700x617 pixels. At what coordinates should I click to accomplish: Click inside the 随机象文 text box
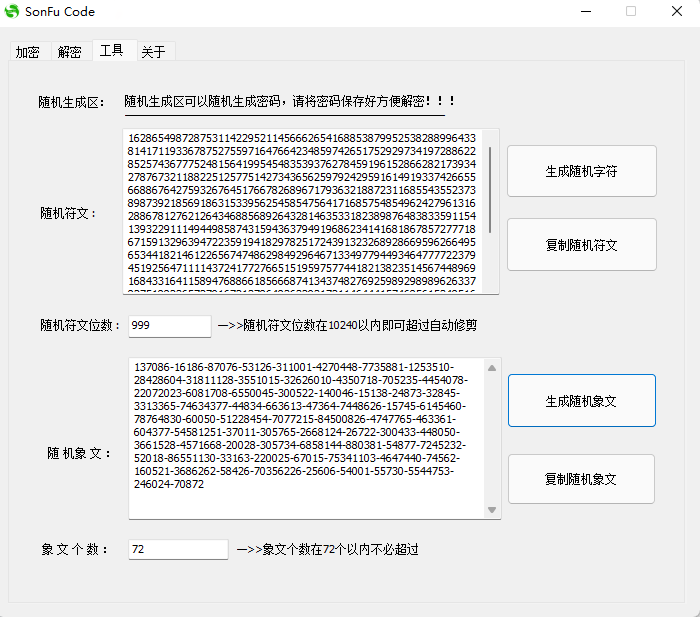tap(300, 440)
